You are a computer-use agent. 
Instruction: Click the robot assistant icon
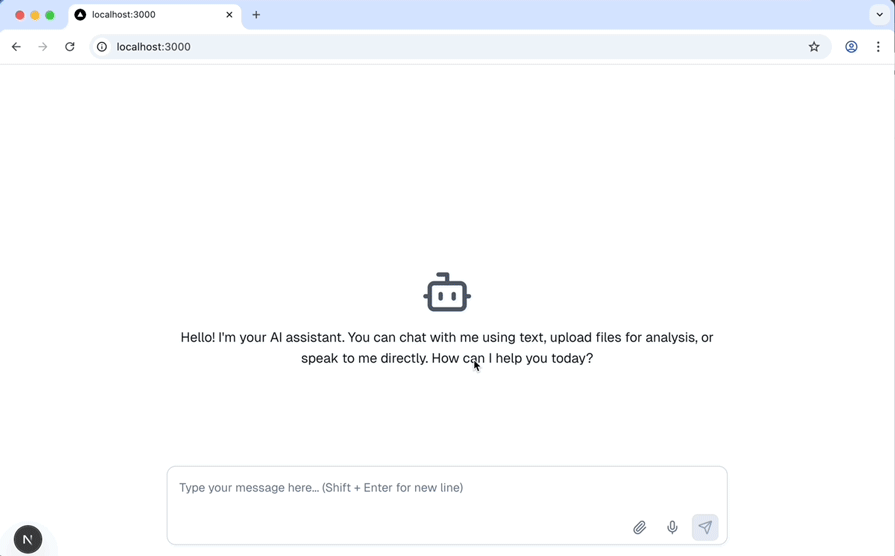447,292
